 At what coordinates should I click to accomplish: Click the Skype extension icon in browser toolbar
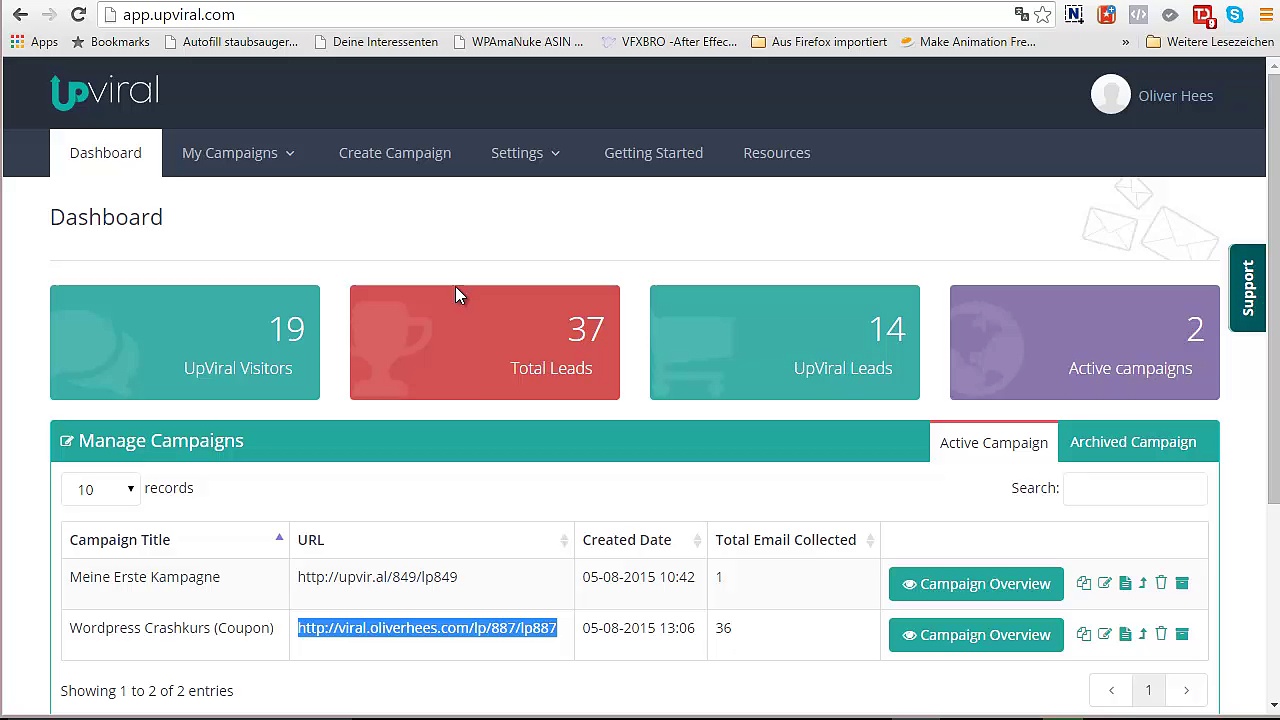(1235, 14)
